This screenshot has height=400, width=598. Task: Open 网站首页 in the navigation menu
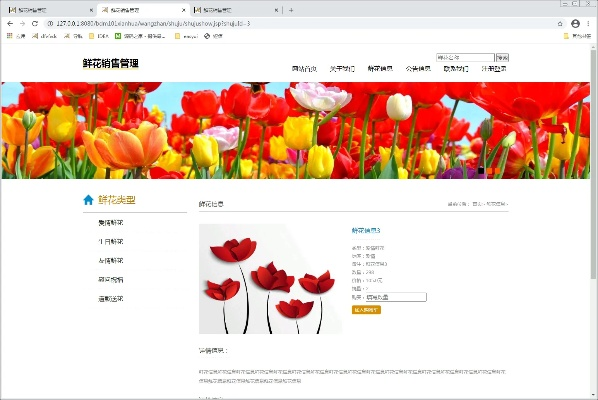click(304, 69)
